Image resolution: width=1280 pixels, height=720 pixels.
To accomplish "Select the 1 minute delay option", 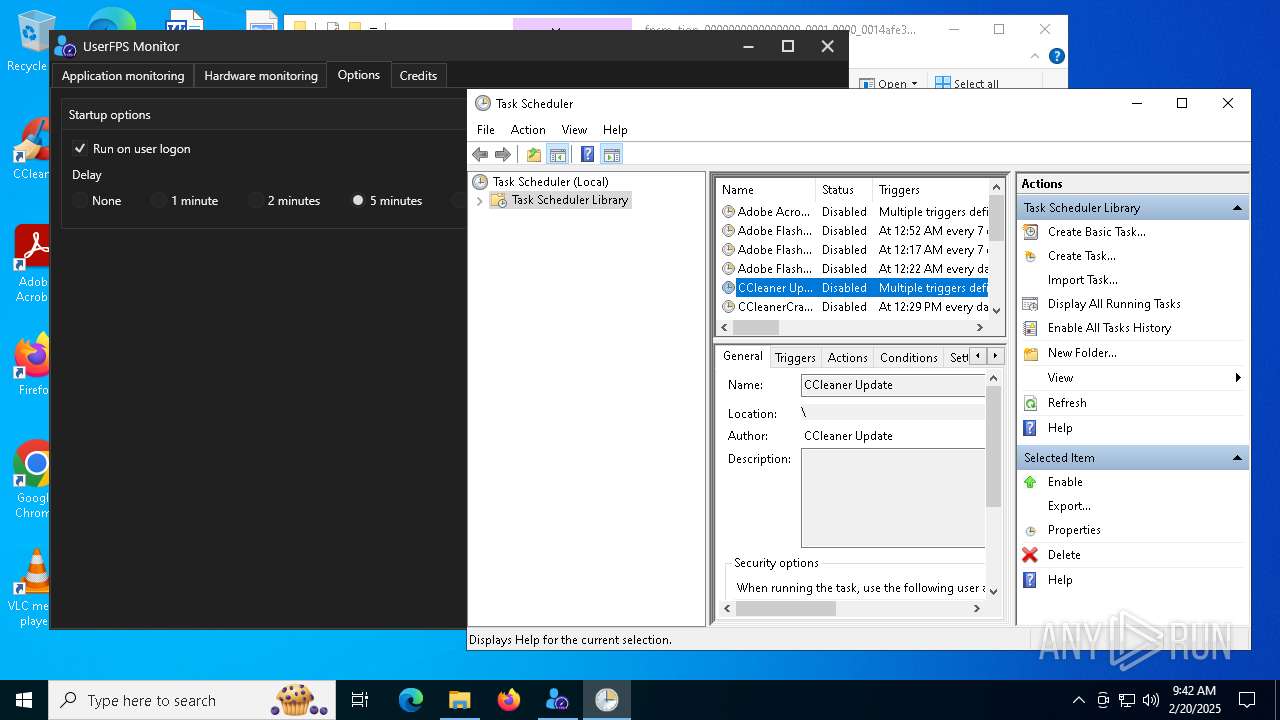I will pos(159,200).
